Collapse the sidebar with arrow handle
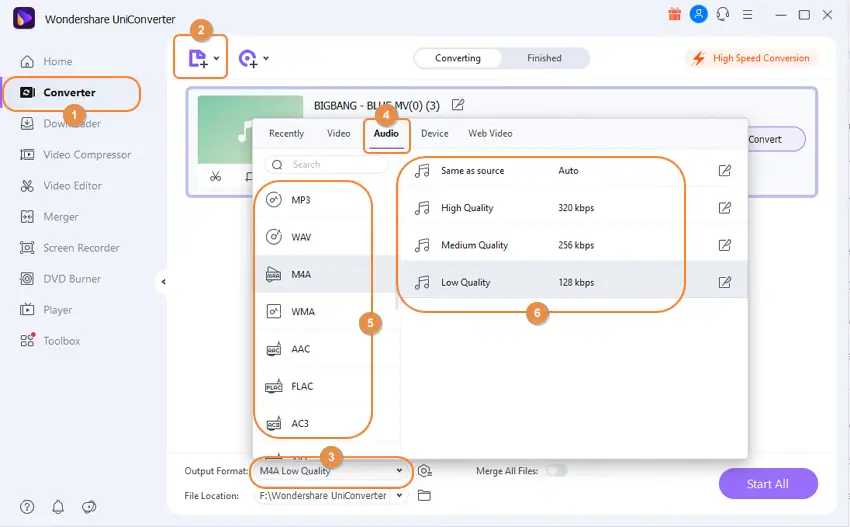The image size is (850, 527). 163,281
